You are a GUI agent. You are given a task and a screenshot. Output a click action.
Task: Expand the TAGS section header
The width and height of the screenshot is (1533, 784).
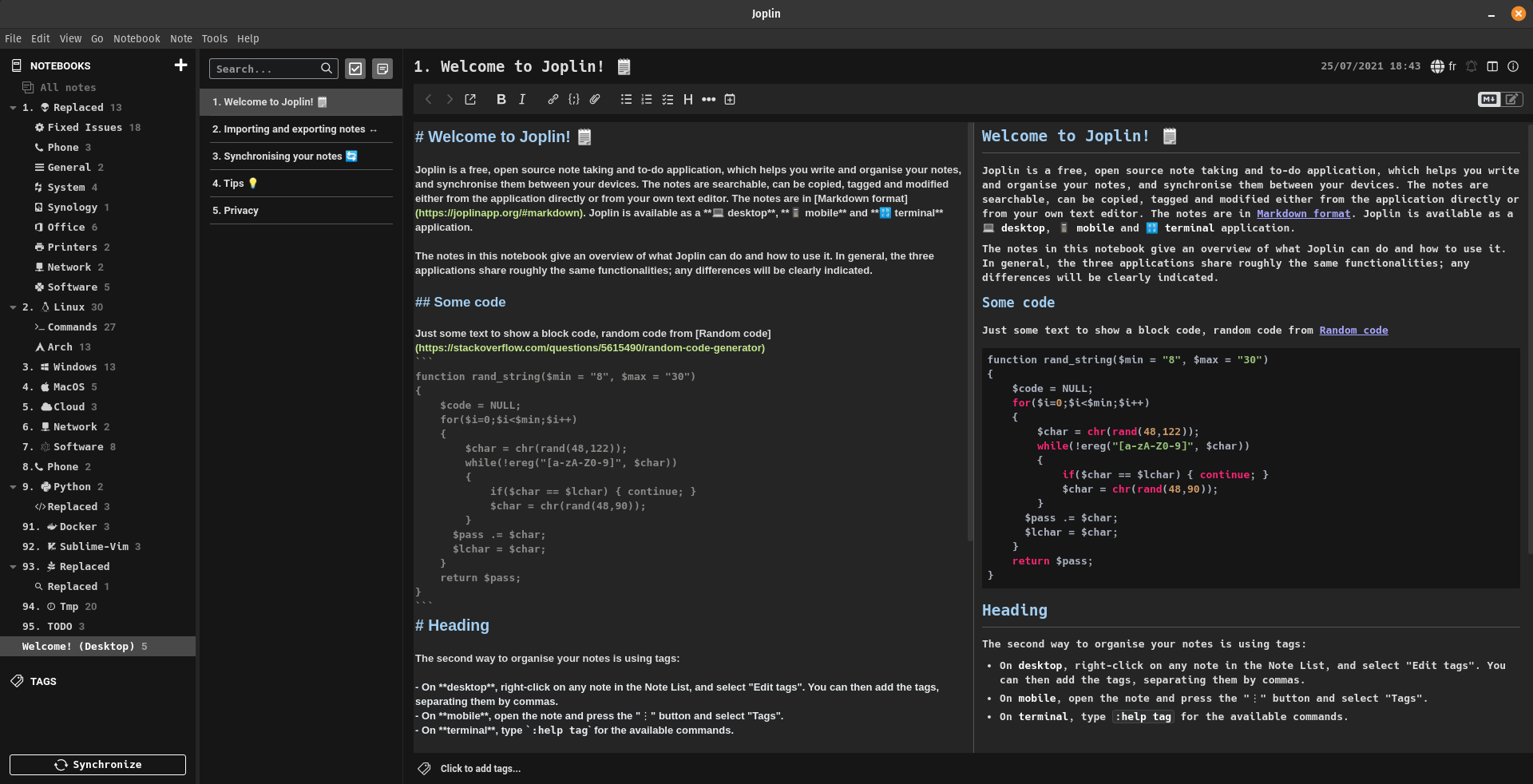click(43, 681)
